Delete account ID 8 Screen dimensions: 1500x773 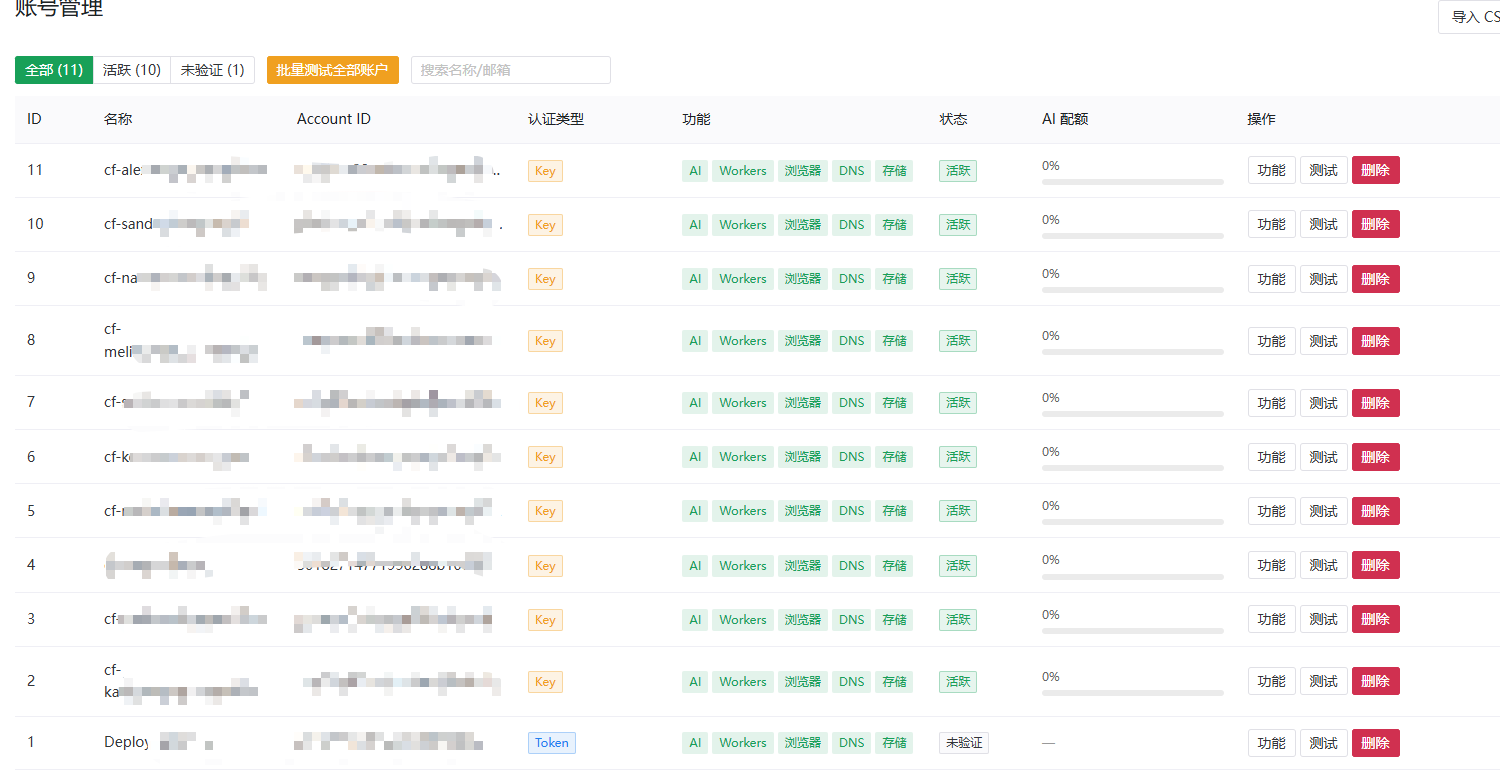coord(1376,341)
